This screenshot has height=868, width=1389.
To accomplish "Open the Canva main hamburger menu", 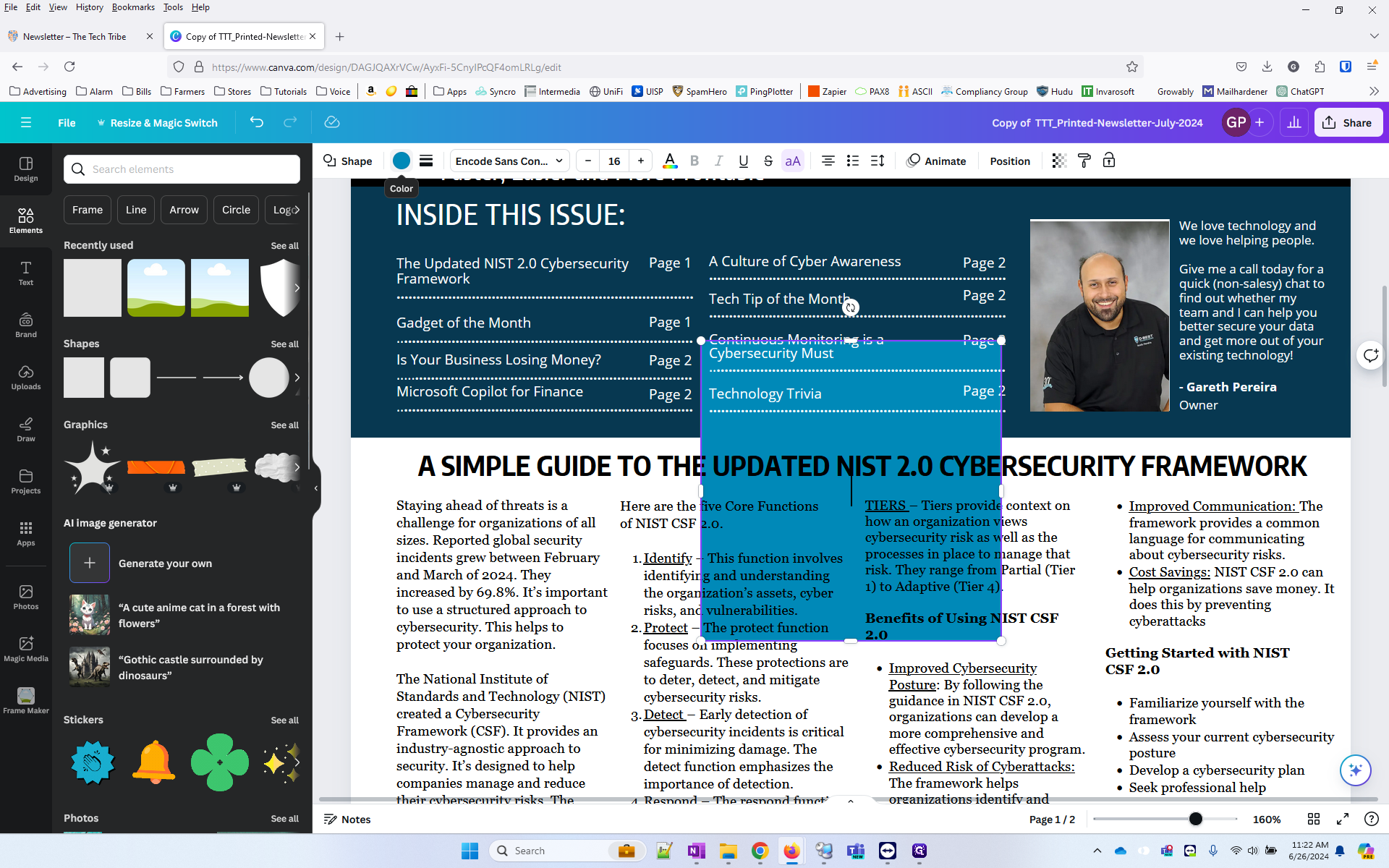I will (x=26, y=122).
